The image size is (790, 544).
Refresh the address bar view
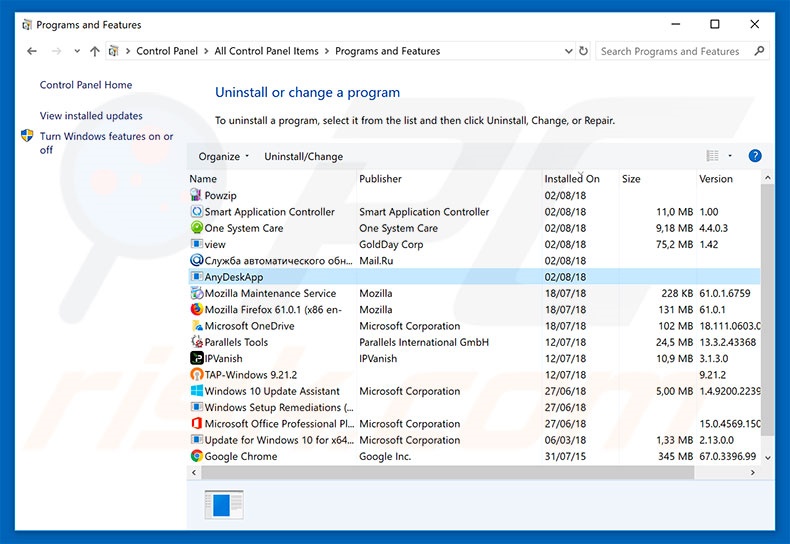pyautogui.click(x=583, y=51)
